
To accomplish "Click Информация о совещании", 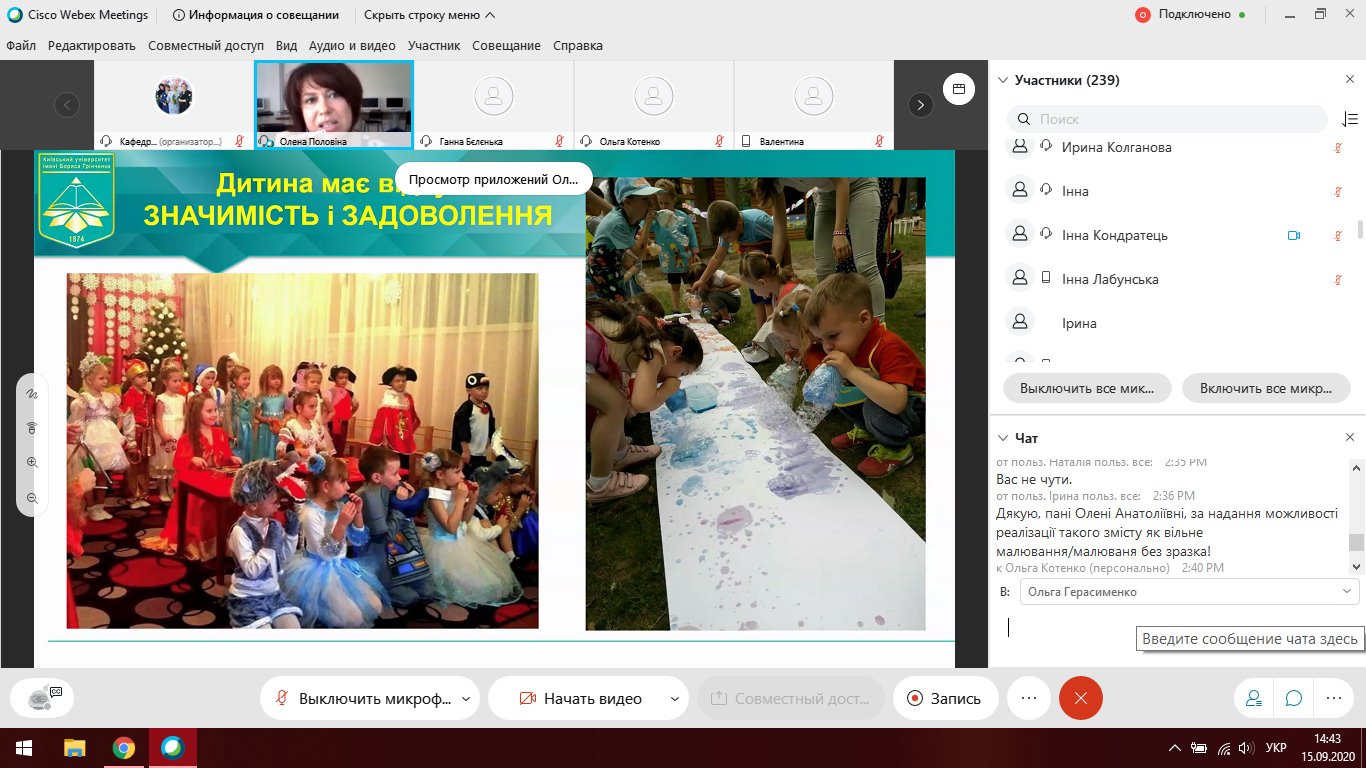I will [255, 15].
